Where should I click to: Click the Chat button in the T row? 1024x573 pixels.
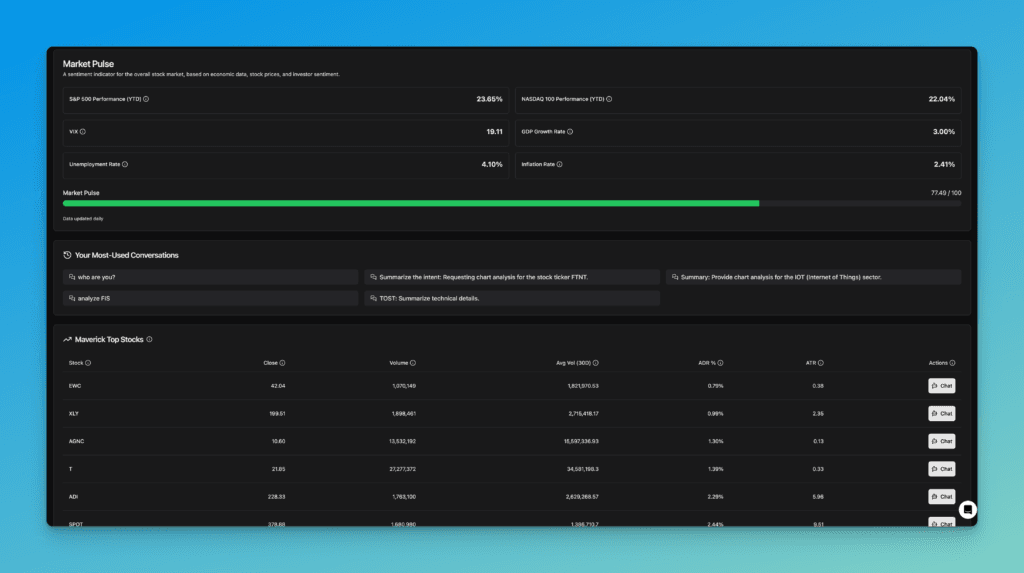(942, 468)
